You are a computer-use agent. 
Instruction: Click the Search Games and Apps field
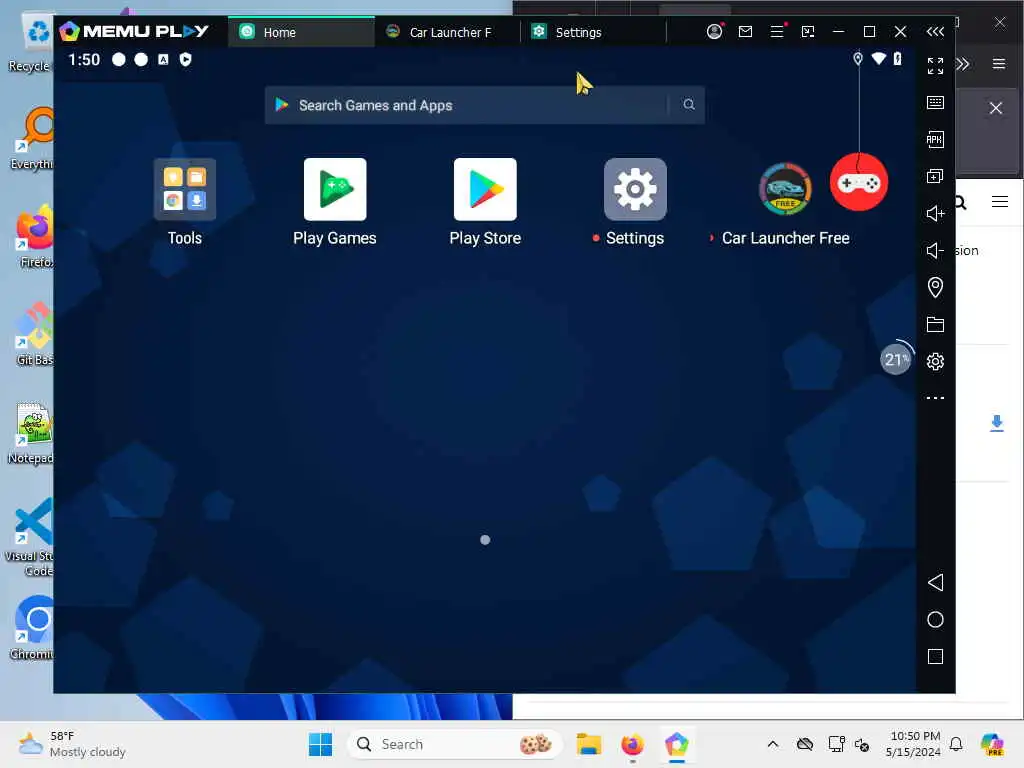pos(485,105)
